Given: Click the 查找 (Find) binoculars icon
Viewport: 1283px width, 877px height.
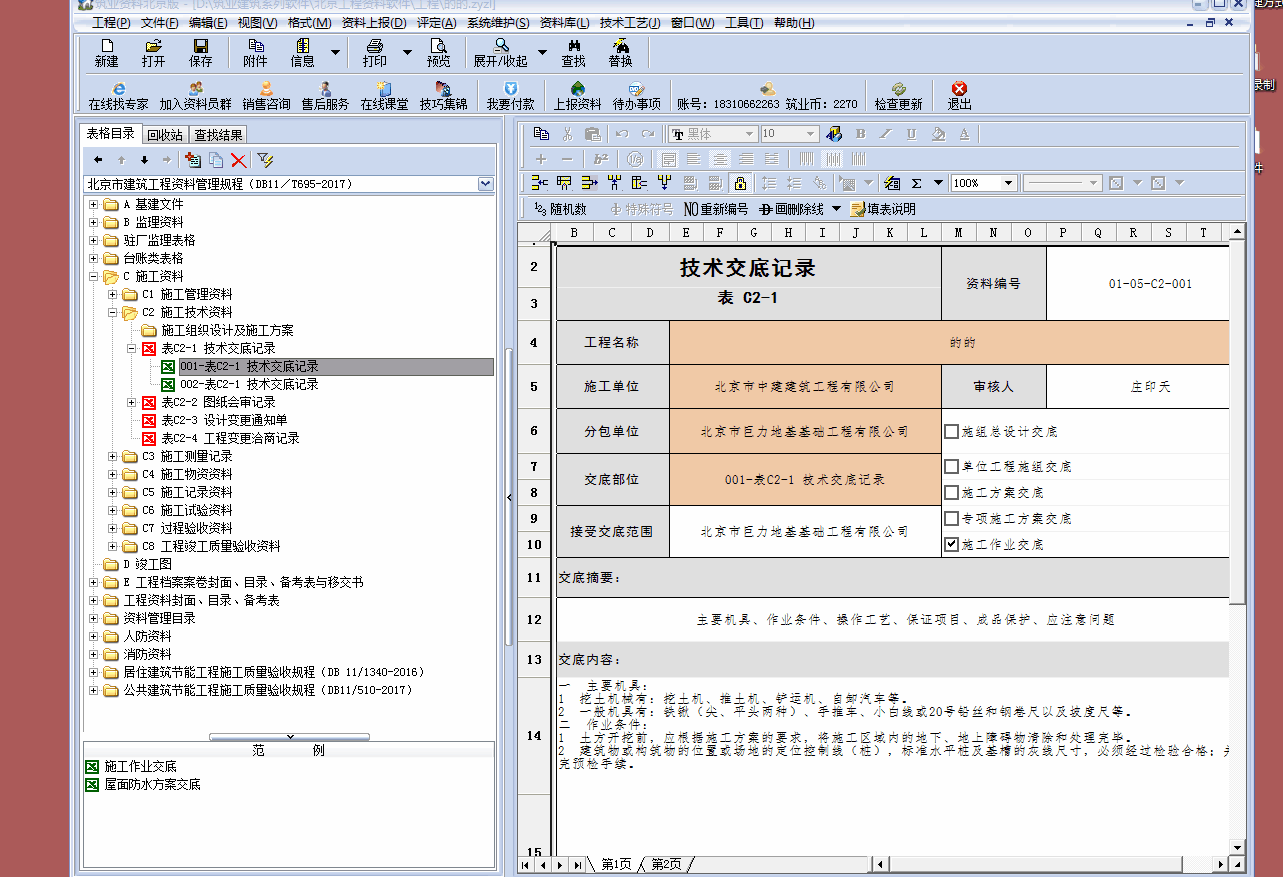Looking at the screenshot, I should click(573, 53).
